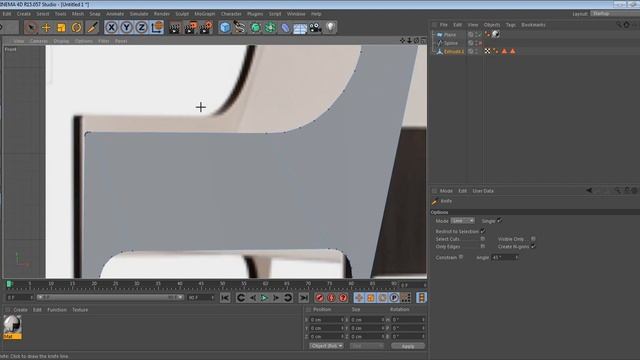
Task: Click Apply in the coordinates panel
Action: (408, 346)
